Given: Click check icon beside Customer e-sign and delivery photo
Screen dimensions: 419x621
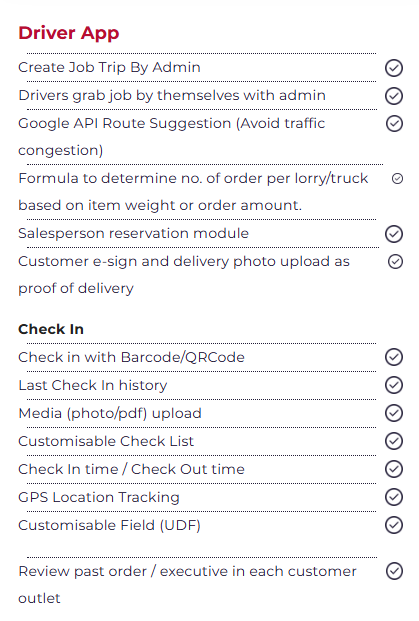Looking at the screenshot, I should tap(395, 261).
